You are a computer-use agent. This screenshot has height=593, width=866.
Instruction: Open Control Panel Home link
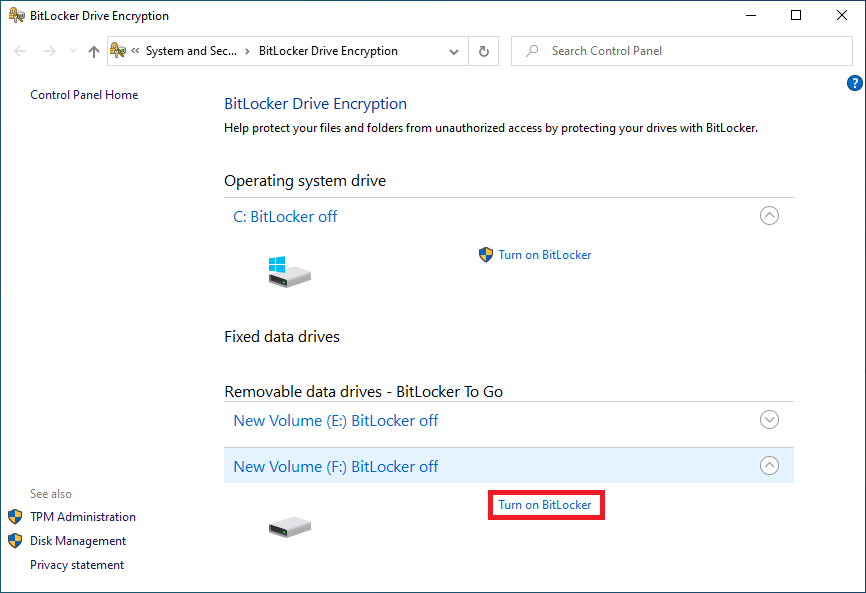84,95
